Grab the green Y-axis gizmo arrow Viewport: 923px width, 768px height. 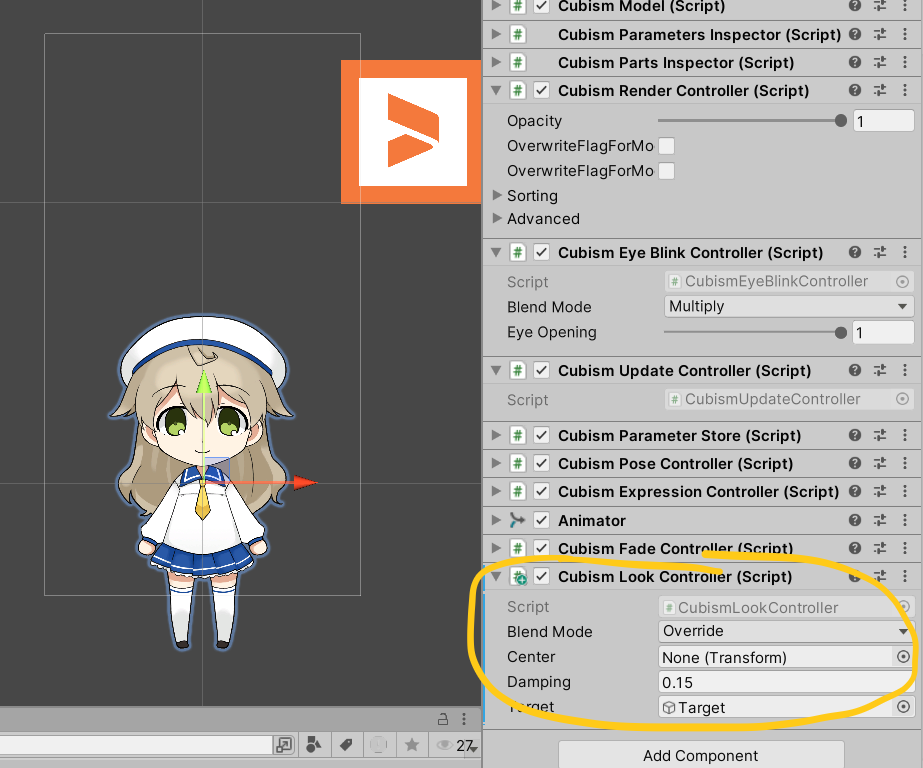point(204,381)
